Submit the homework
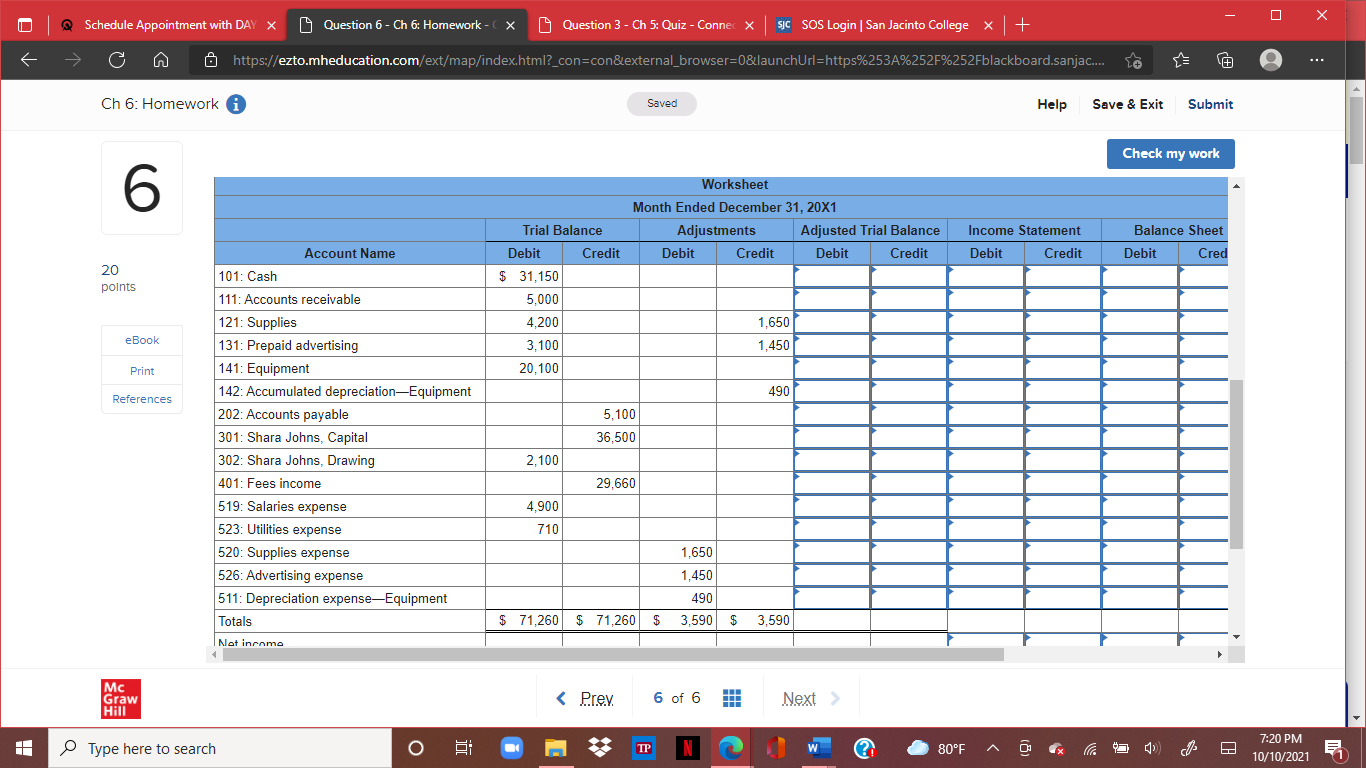1366x768 pixels. [x=1210, y=104]
